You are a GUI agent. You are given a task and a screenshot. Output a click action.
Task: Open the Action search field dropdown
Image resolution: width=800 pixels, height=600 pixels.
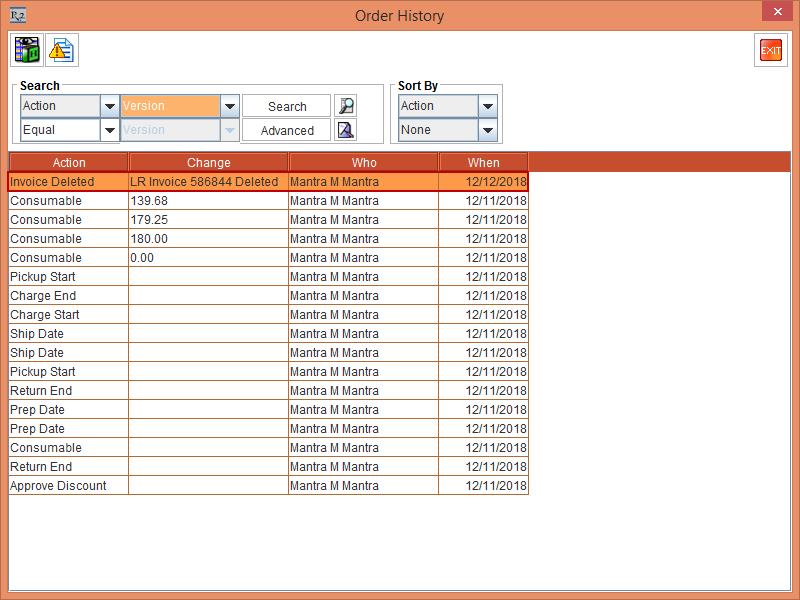(109, 106)
